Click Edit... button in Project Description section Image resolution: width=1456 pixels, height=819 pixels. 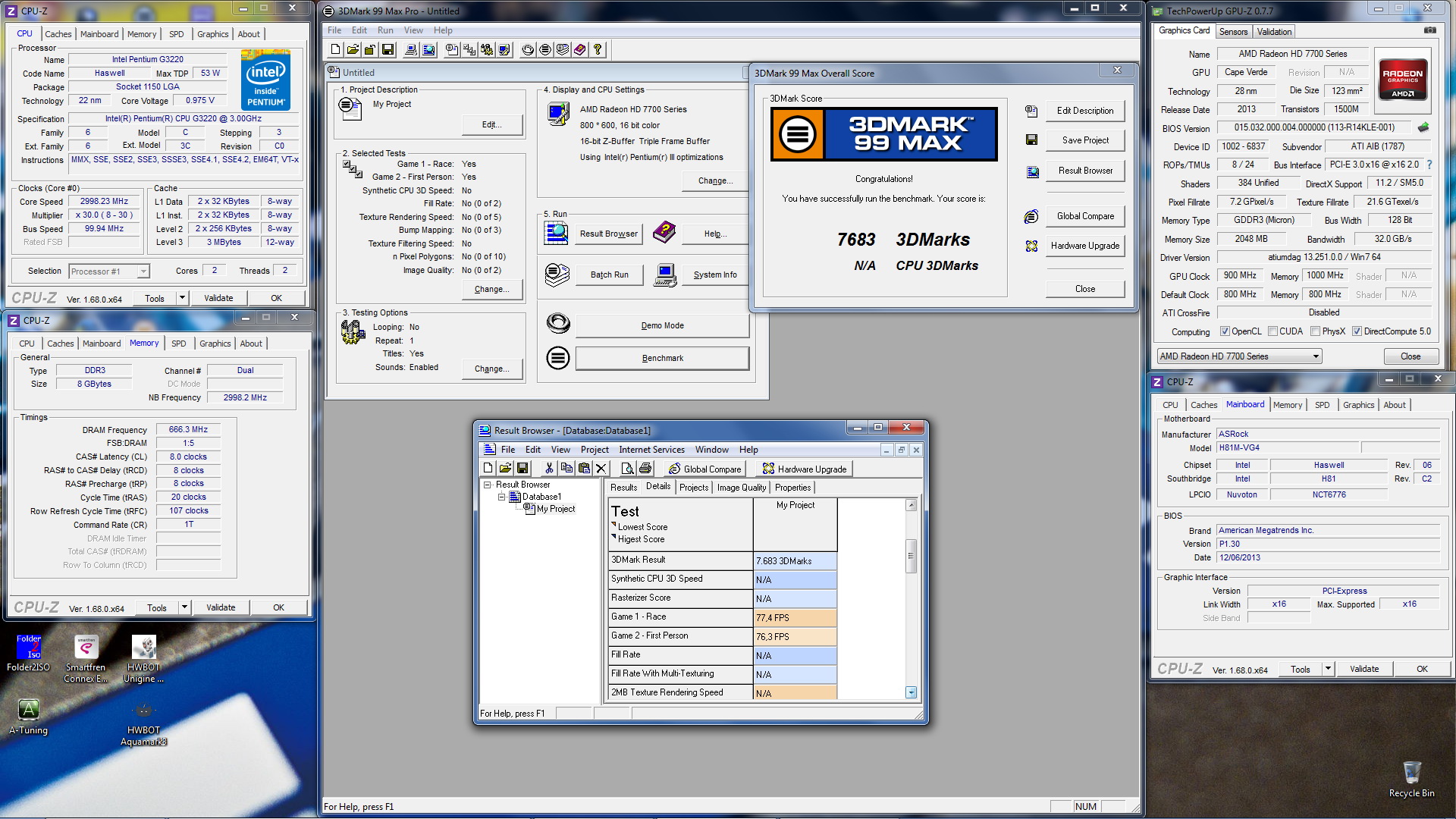coord(491,125)
